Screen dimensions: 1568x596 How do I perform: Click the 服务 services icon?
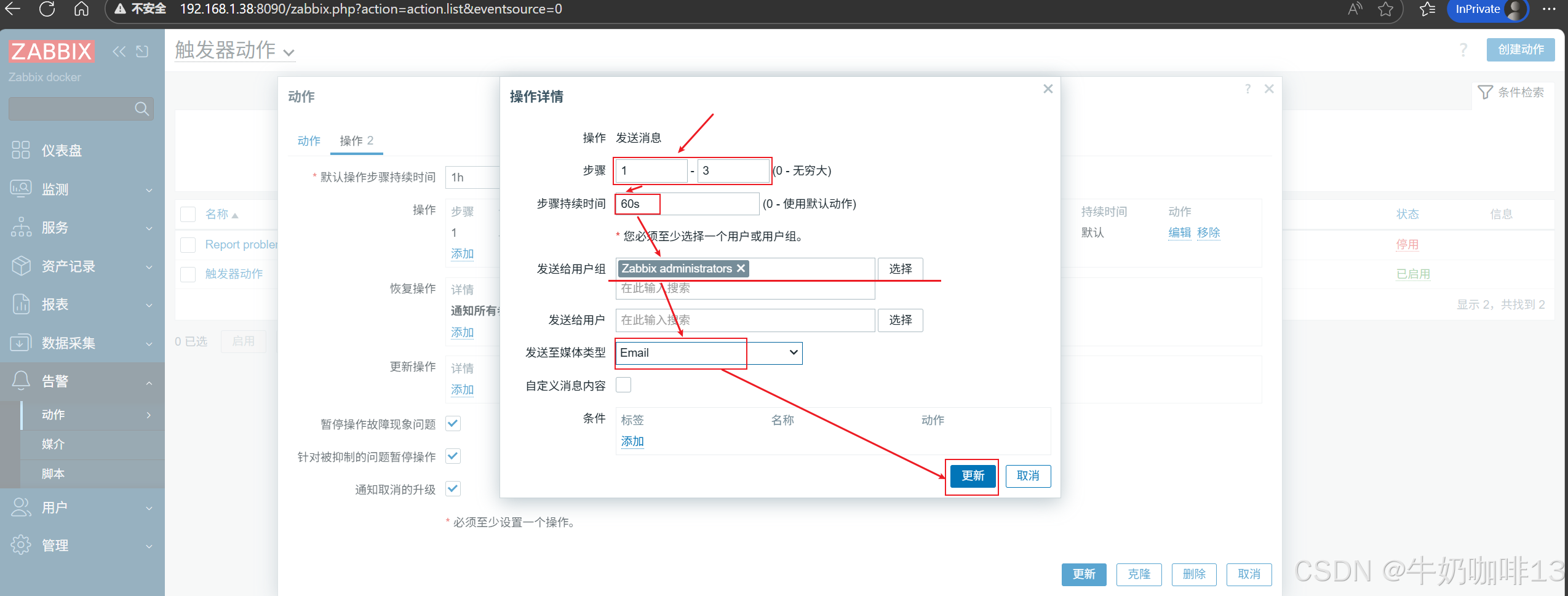click(21, 227)
